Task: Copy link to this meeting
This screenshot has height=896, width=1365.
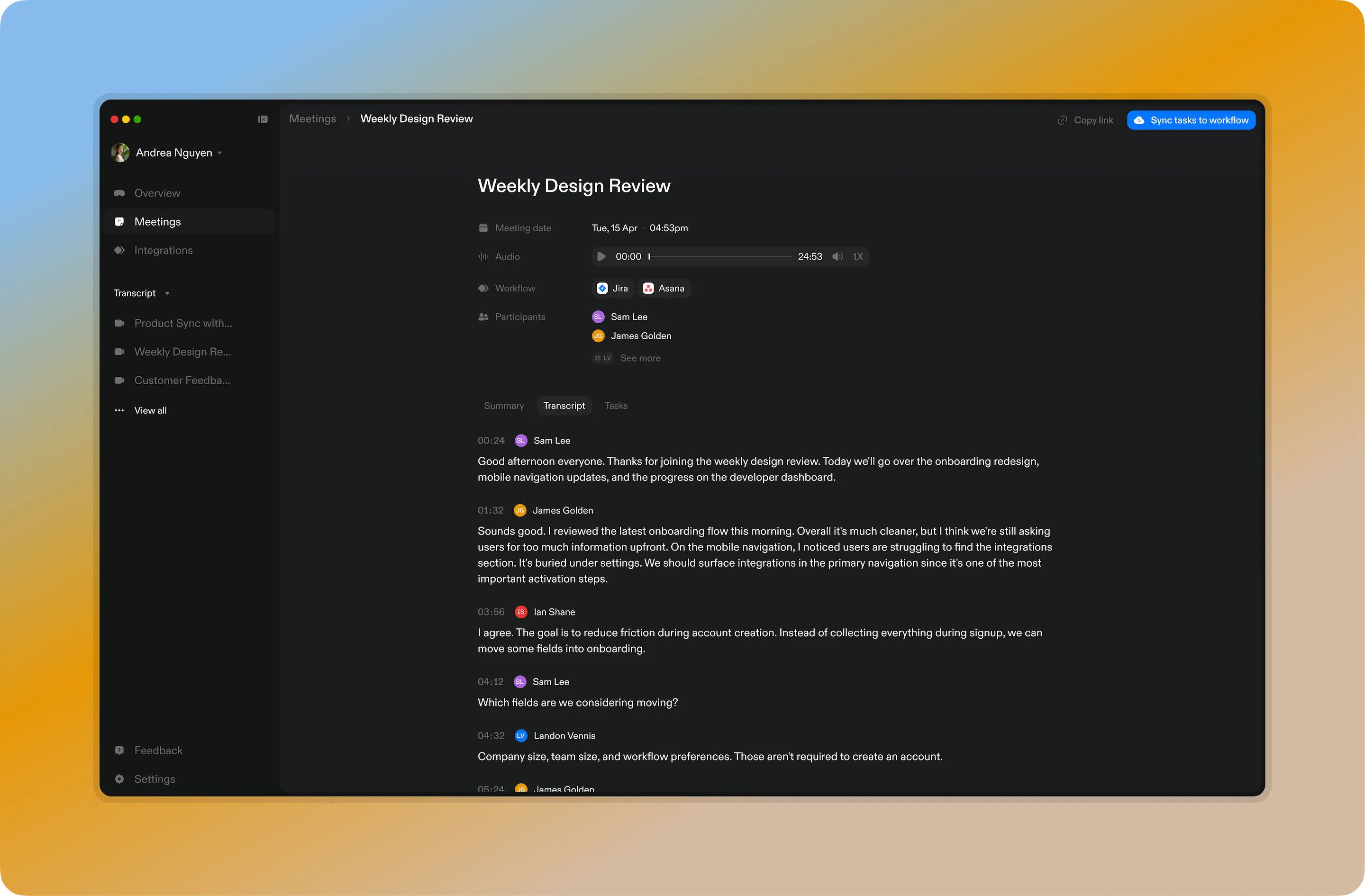Action: 1085,120
